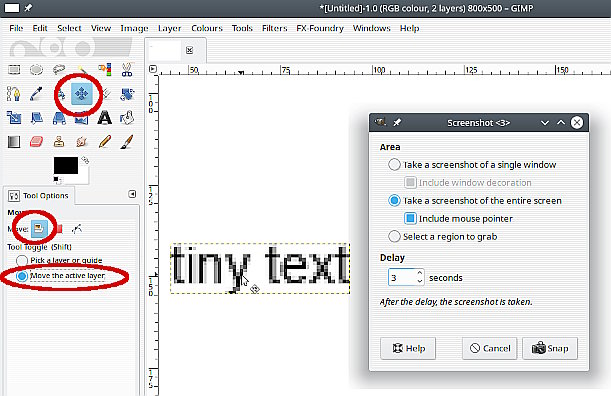Open the Select menu

(x=69, y=28)
